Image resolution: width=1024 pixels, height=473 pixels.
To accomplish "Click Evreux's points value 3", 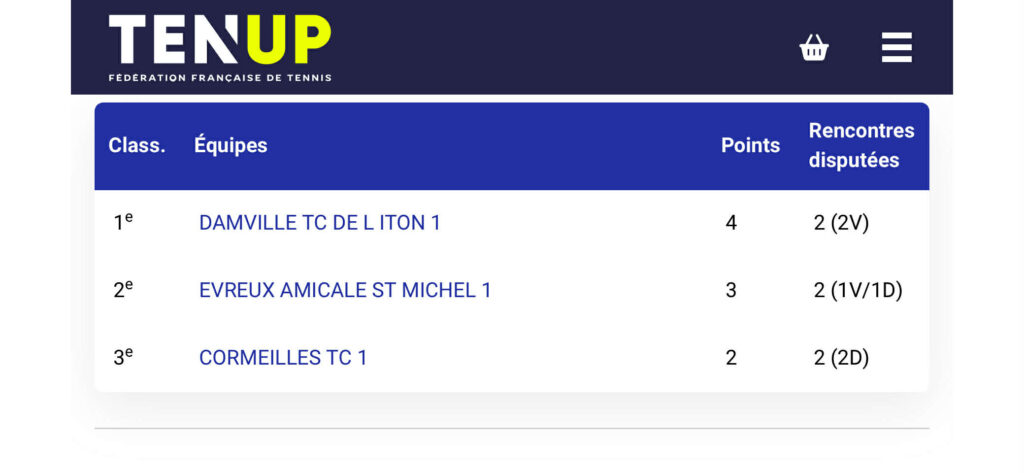I will pos(731,290).
